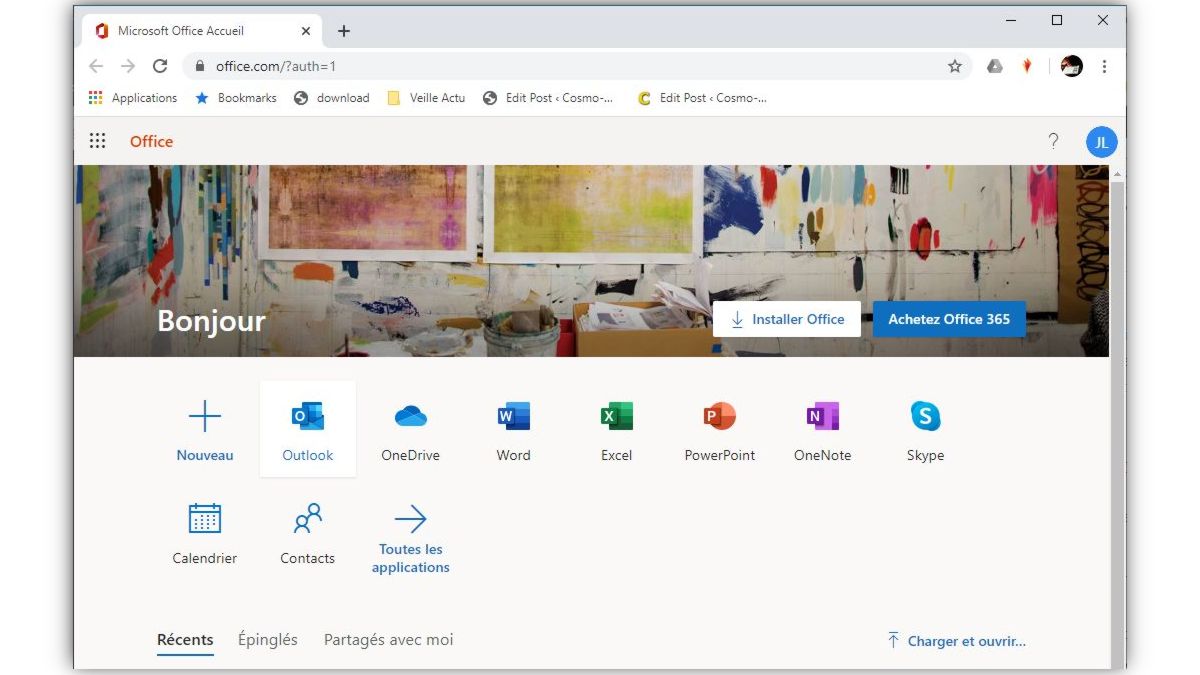
Task: Click the Installer Office button
Action: tap(786, 319)
